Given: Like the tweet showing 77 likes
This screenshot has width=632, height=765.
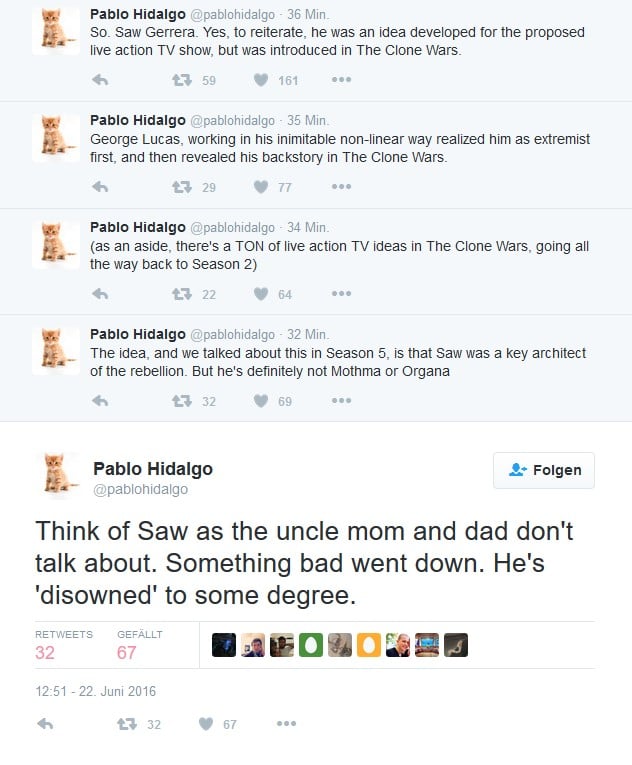Looking at the screenshot, I should point(261,187).
